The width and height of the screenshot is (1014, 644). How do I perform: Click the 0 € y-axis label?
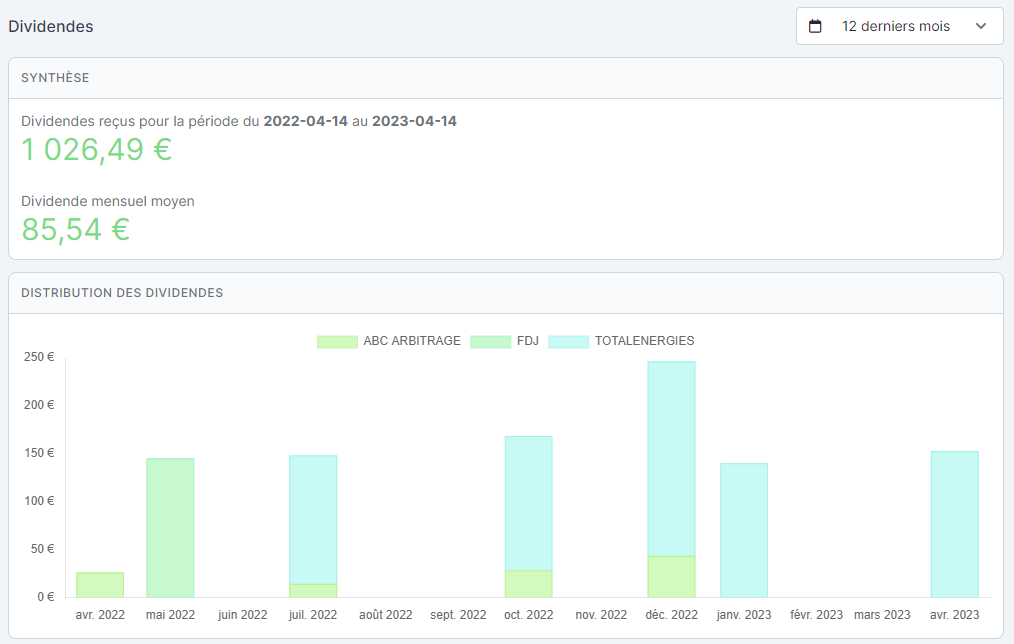(x=45, y=597)
